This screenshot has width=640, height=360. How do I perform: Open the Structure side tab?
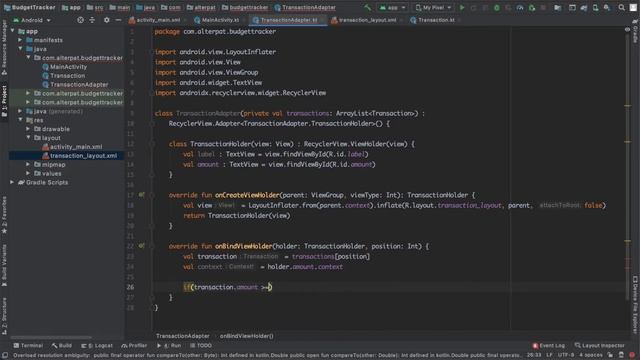click(4, 316)
